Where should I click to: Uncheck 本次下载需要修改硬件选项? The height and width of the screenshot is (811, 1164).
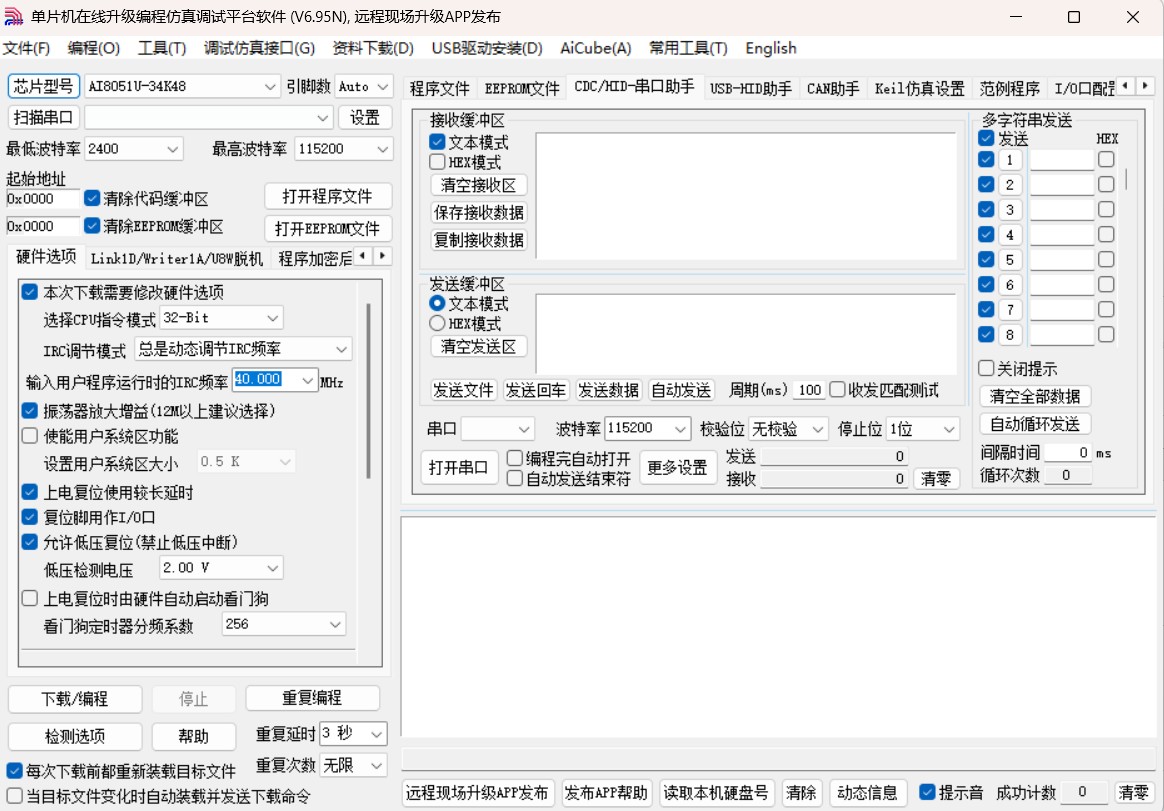pyautogui.click(x=30, y=292)
